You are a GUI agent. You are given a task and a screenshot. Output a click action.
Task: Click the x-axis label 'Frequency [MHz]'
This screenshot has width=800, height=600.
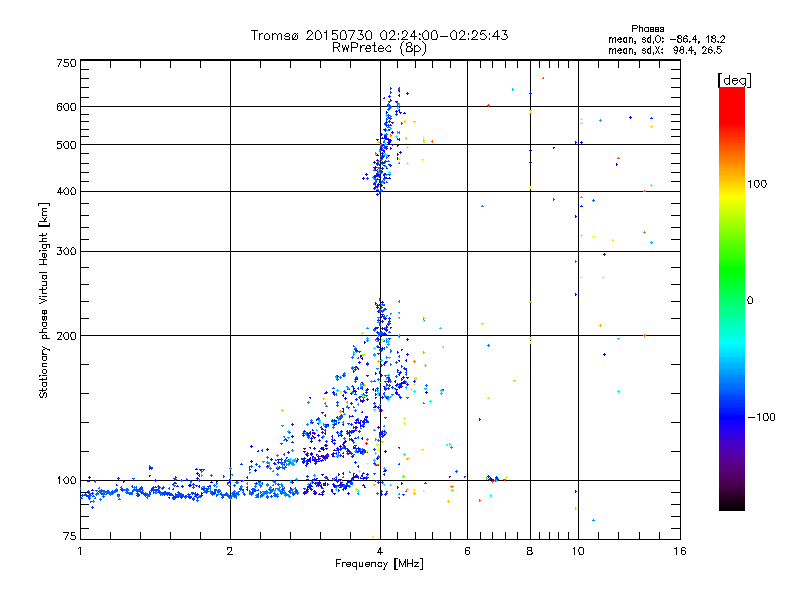click(379, 564)
